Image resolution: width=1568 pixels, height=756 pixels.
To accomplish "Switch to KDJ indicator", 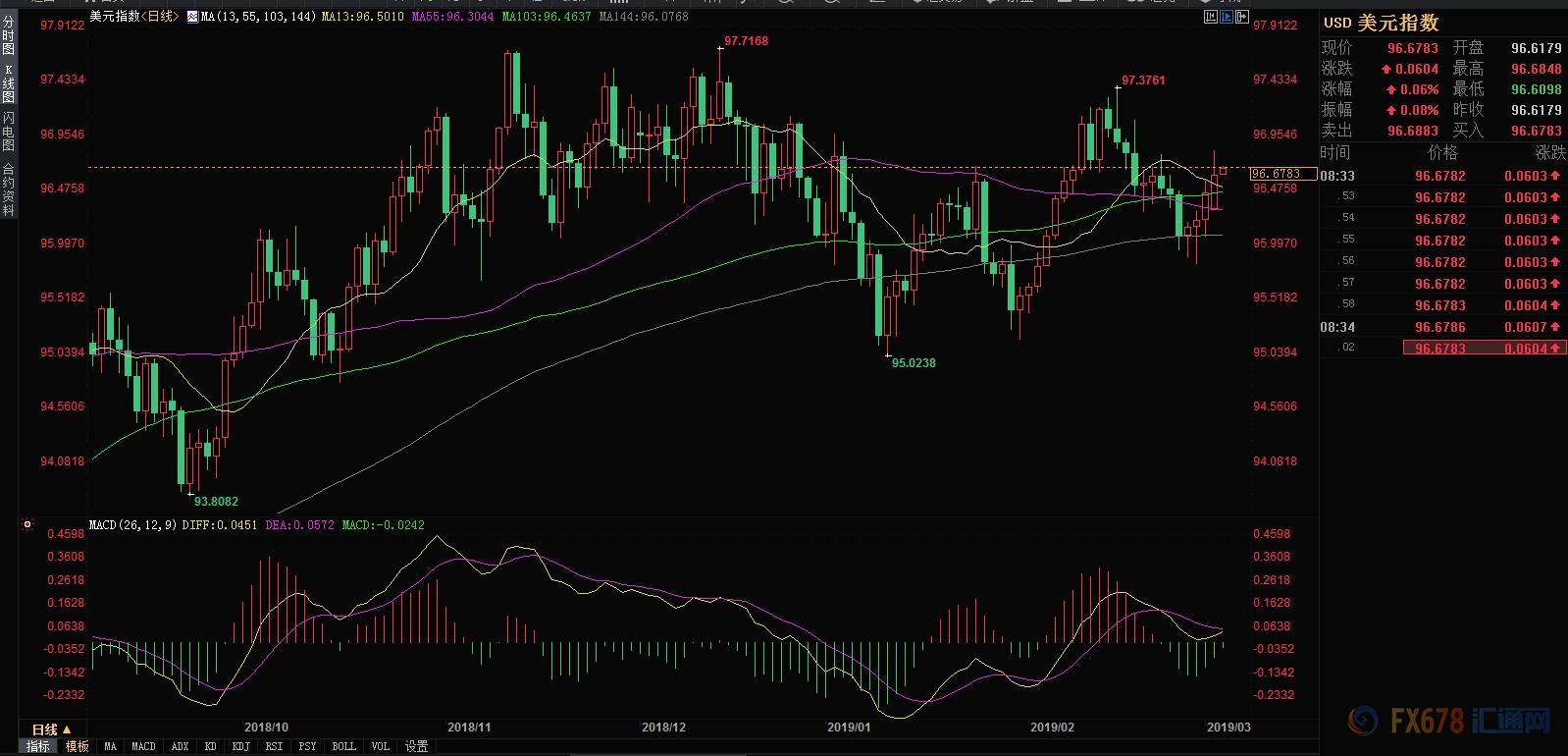I will pos(240,746).
